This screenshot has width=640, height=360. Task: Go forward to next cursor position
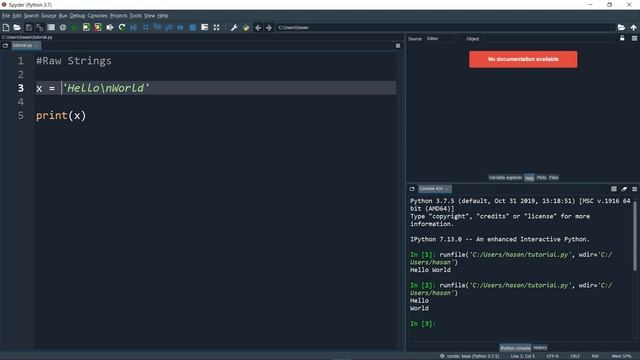[269, 27]
